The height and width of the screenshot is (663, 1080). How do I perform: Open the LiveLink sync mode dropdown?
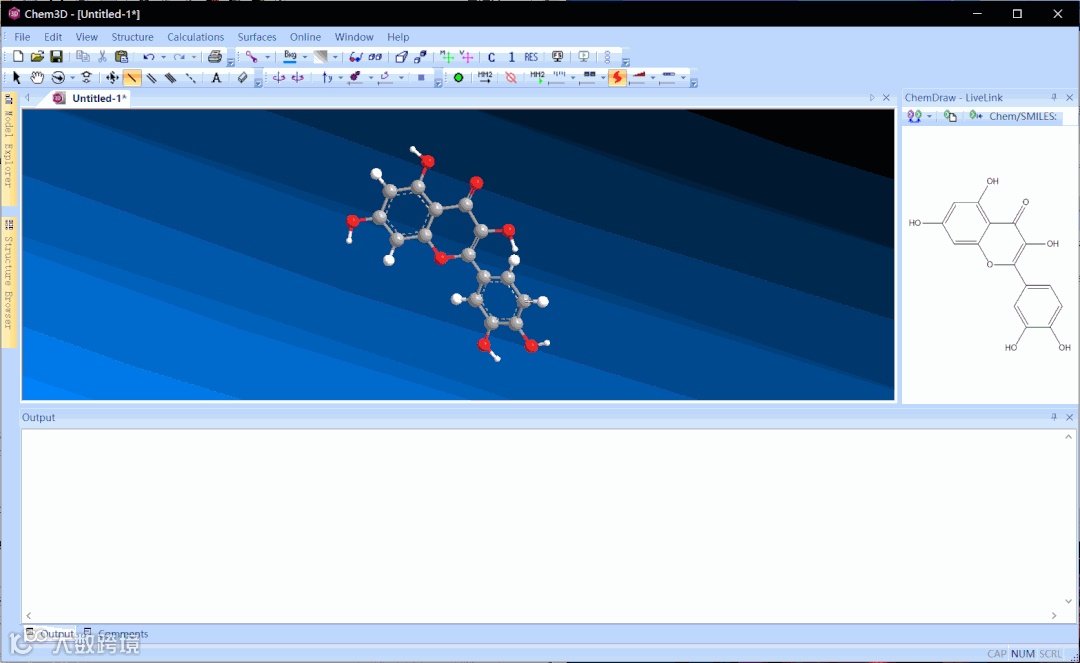(x=929, y=116)
